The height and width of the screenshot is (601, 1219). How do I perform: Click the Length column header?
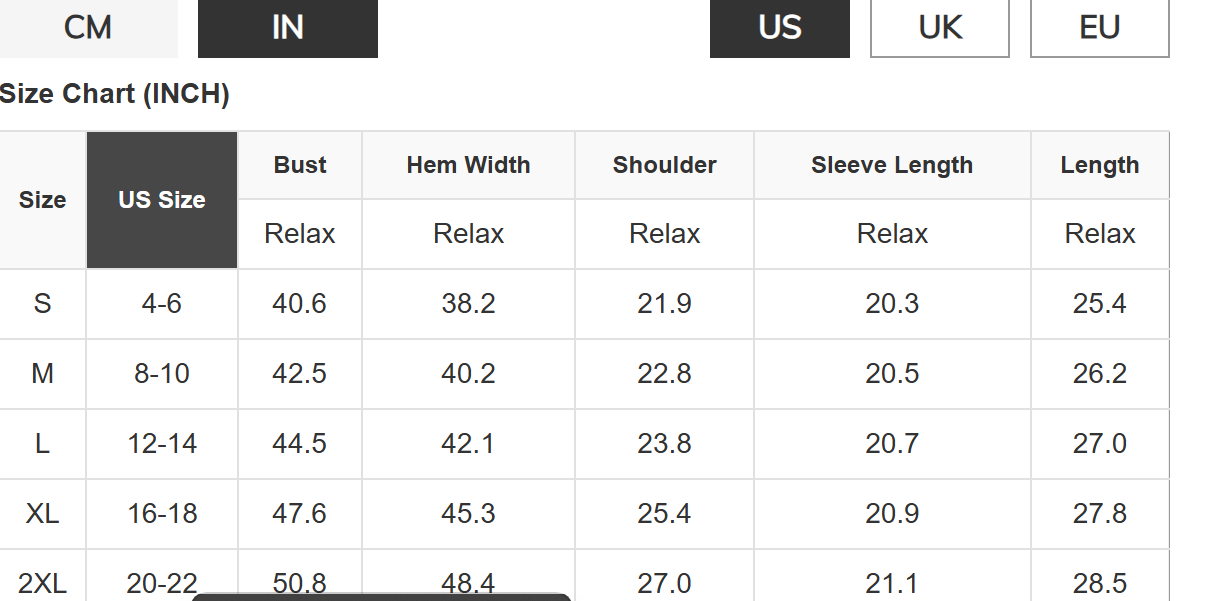pyautogui.click(x=1100, y=165)
